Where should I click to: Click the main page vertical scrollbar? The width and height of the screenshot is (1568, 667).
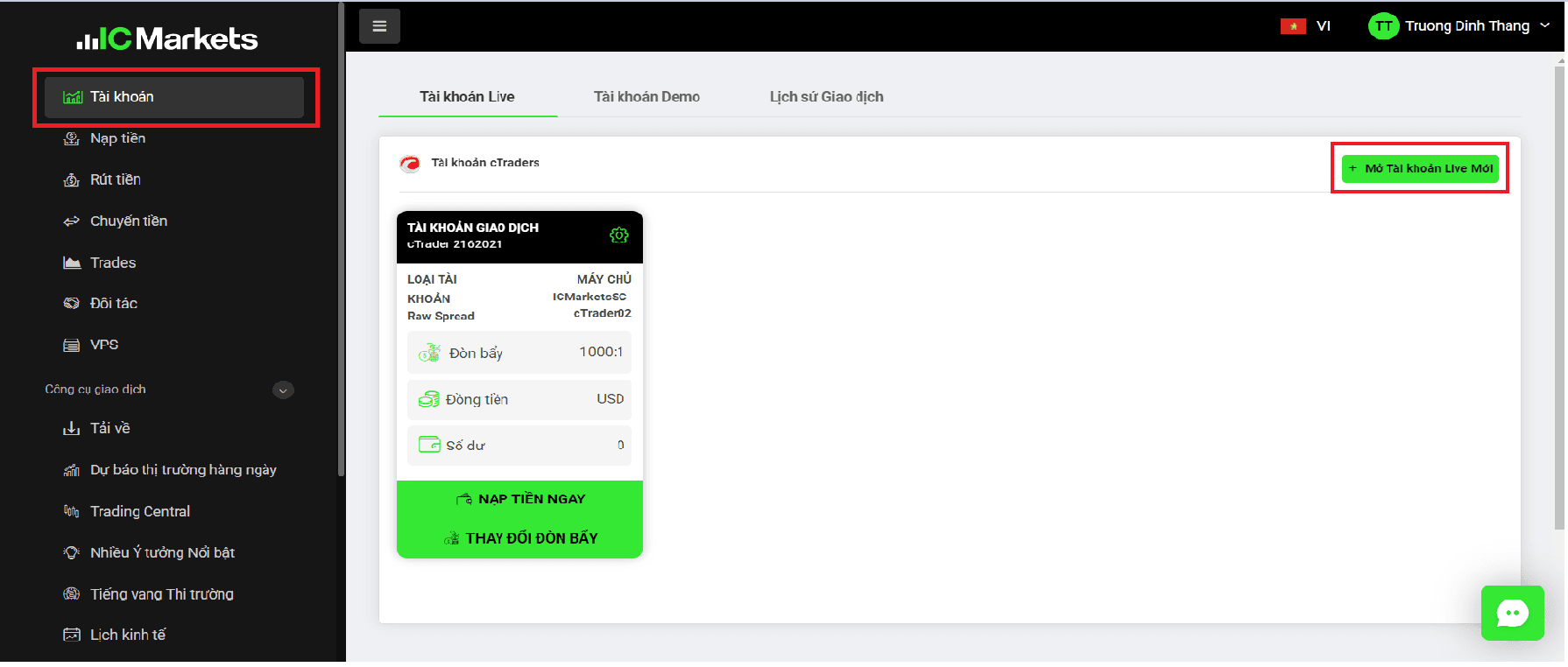(1560, 298)
